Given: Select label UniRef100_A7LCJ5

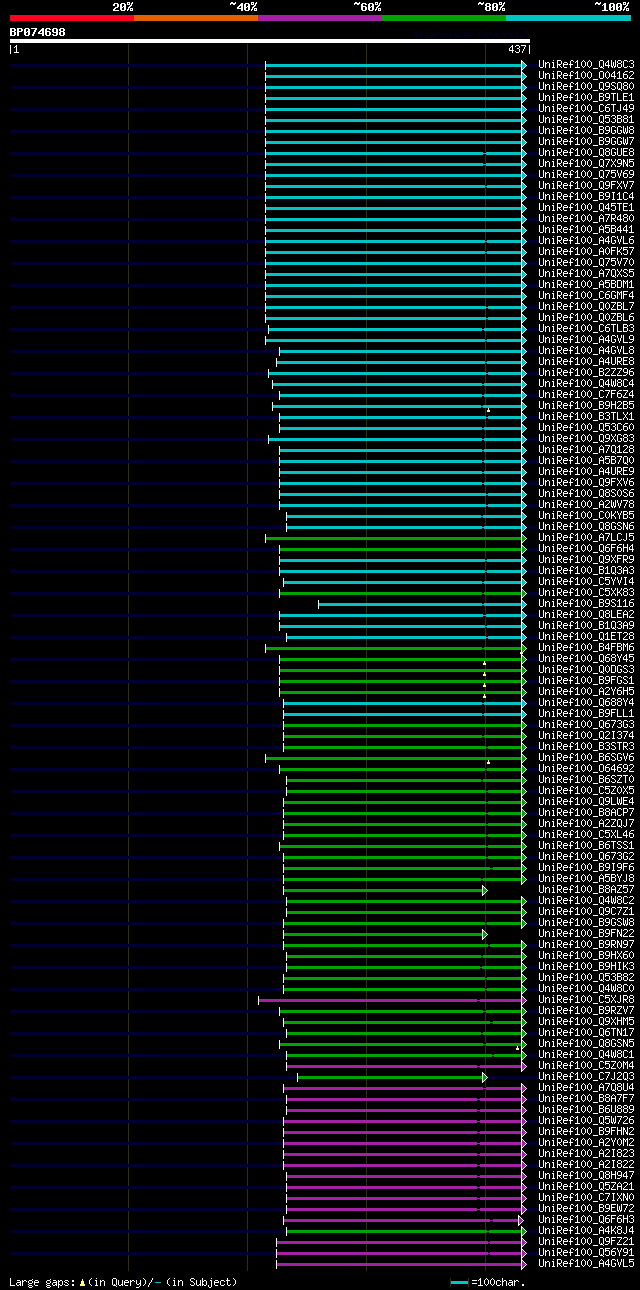Looking at the screenshot, I should click(586, 537).
